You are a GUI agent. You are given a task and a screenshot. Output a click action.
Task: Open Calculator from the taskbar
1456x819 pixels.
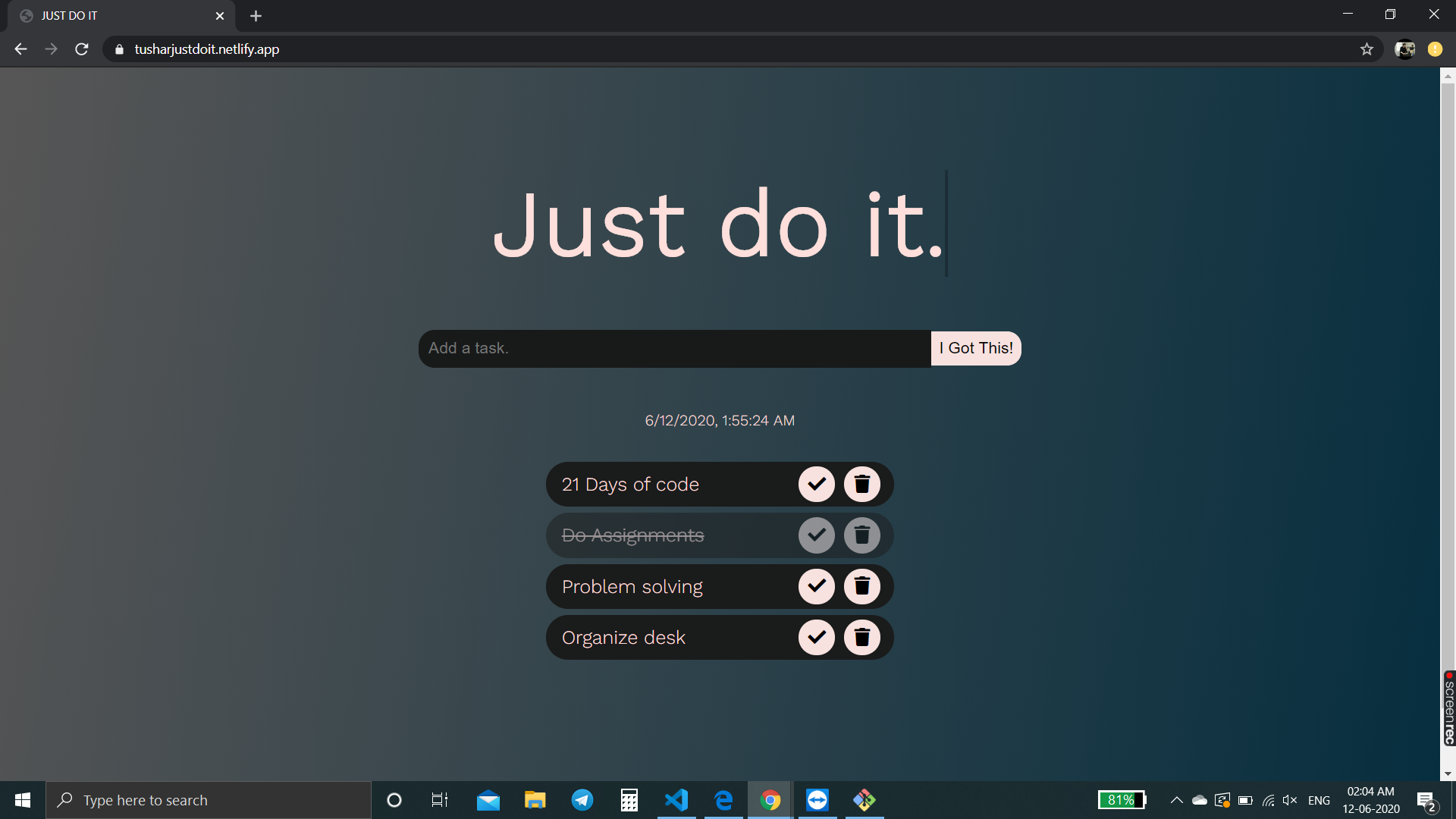(x=629, y=800)
